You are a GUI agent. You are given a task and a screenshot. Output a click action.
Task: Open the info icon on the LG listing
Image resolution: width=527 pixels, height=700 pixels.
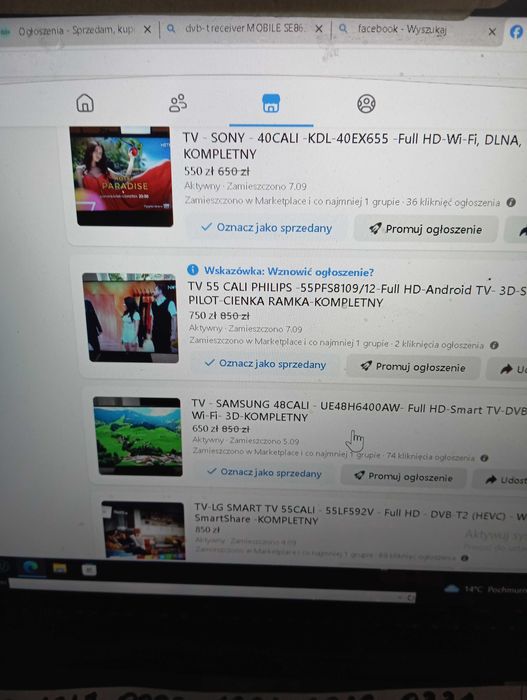(464, 558)
